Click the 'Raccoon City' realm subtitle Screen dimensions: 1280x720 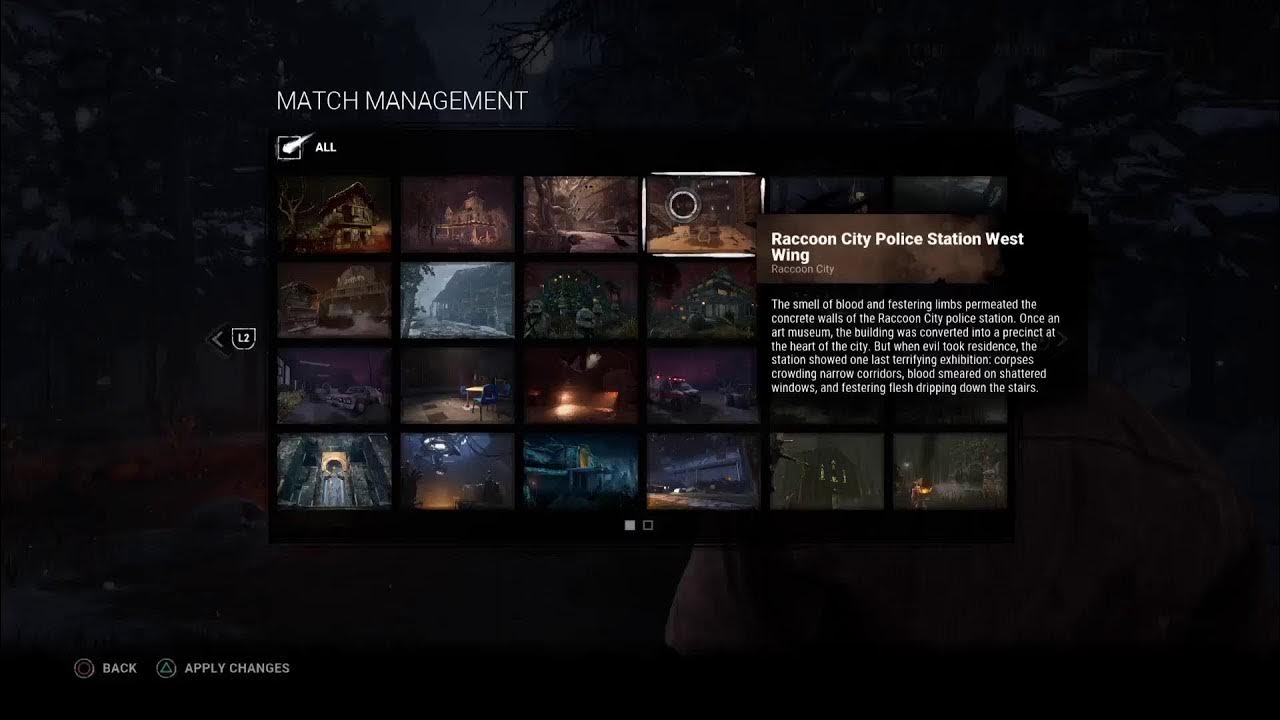(x=802, y=270)
